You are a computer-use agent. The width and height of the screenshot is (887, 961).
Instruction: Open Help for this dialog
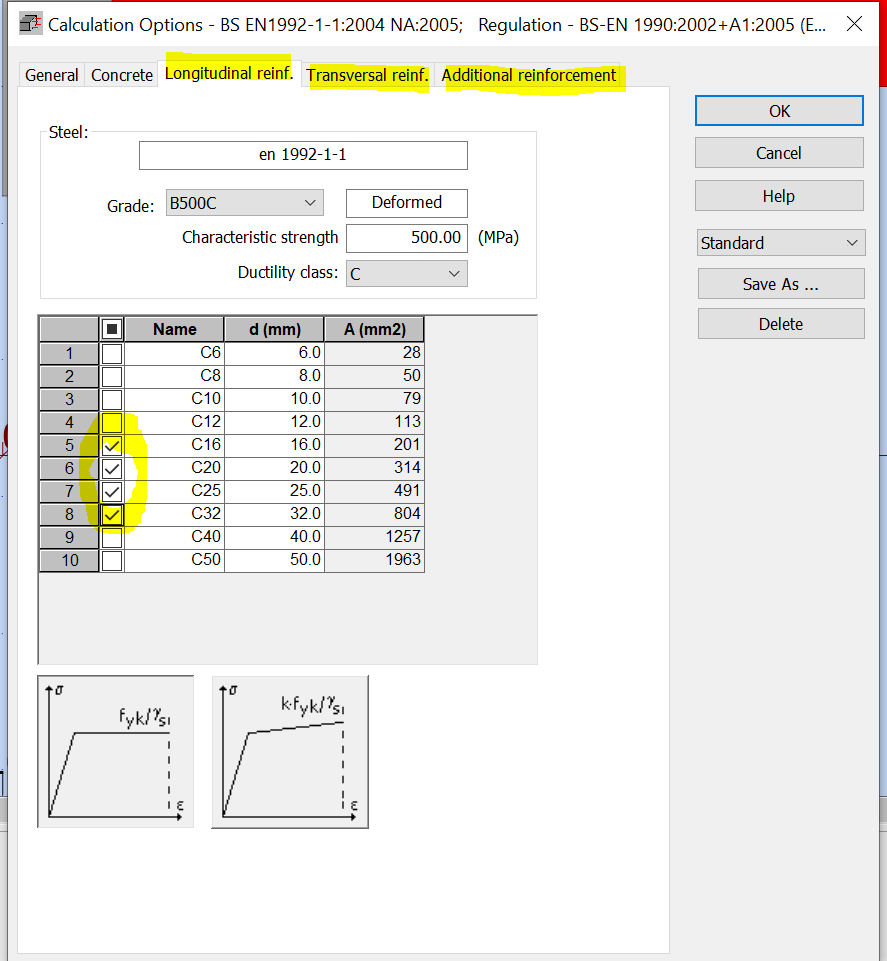[778, 195]
